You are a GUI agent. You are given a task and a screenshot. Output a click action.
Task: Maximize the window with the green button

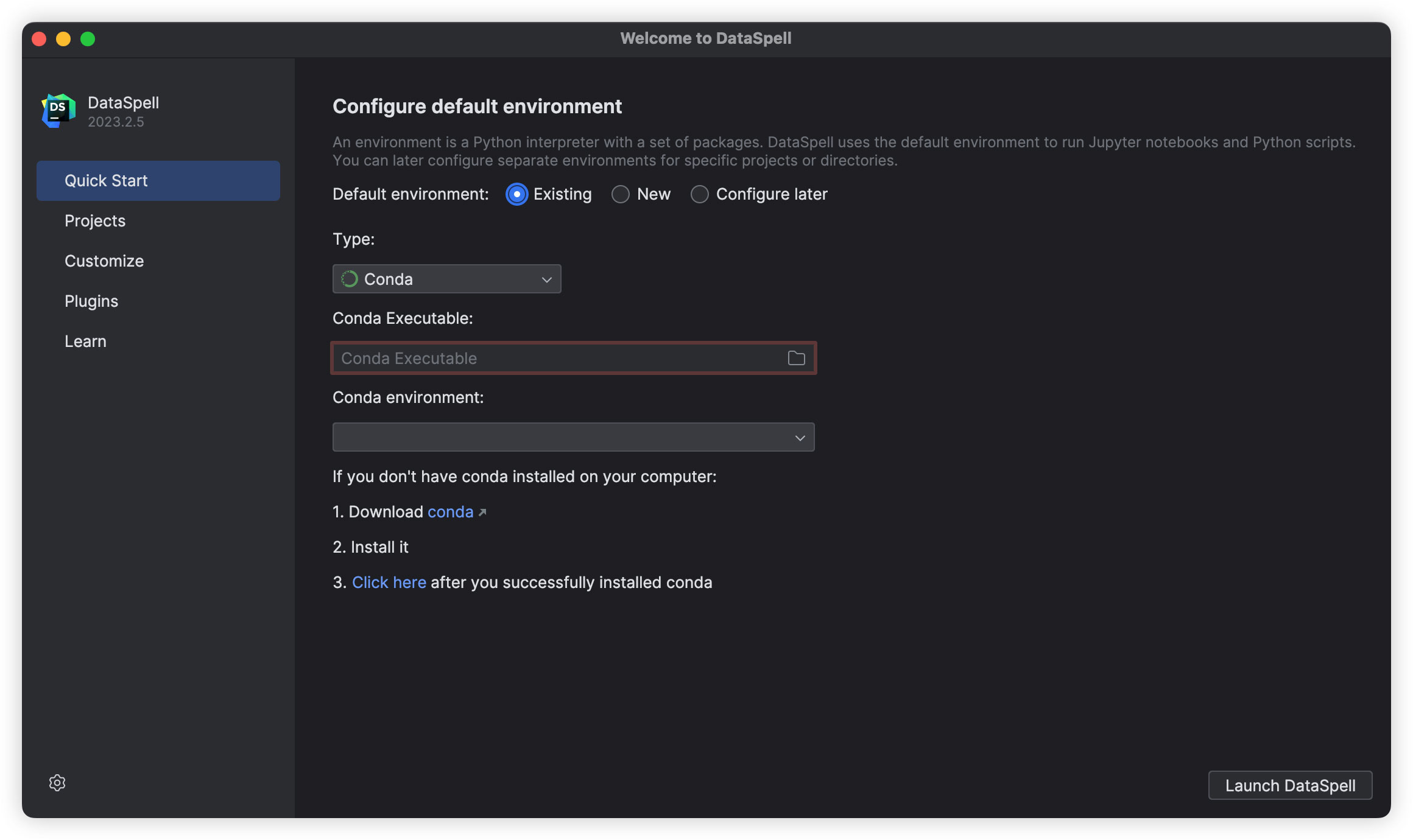(x=88, y=39)
